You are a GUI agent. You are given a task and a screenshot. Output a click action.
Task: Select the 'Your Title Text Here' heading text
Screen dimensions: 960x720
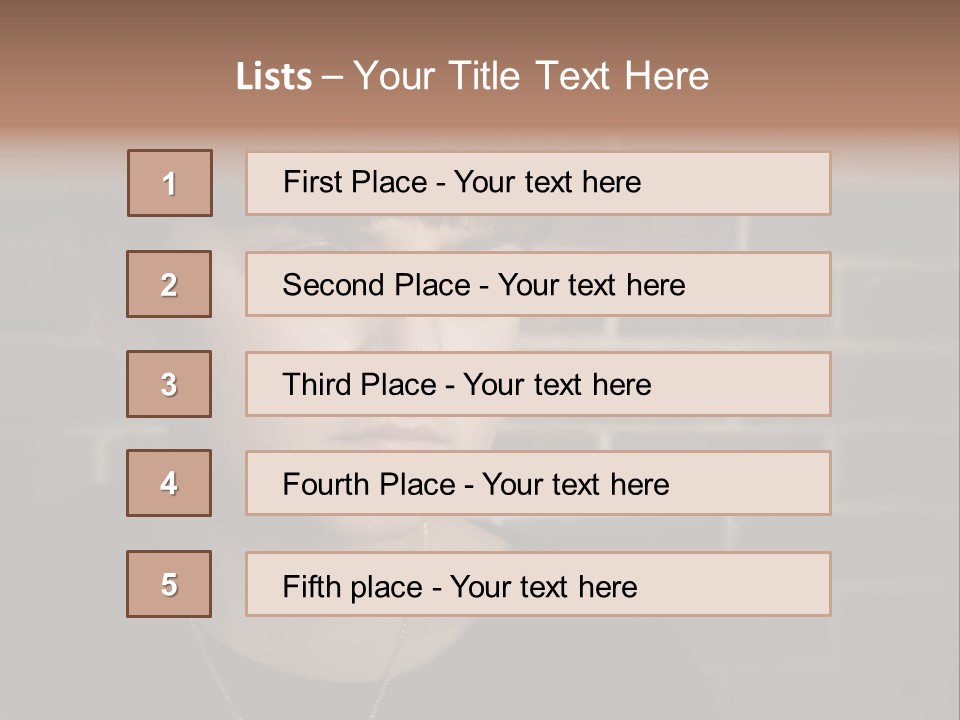click(531, 76)
